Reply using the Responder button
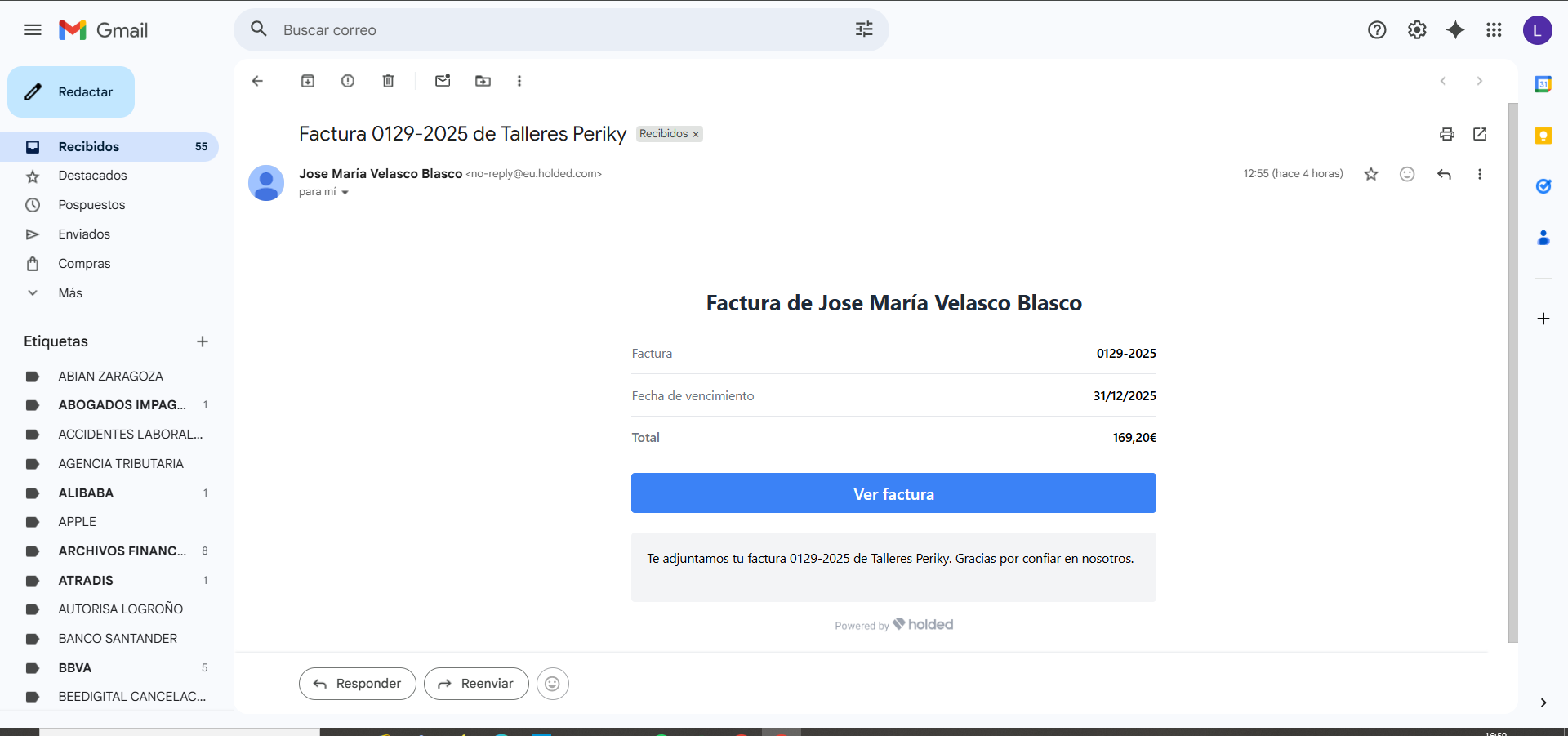Screen dimensions: 1568x736 point(357,684)
